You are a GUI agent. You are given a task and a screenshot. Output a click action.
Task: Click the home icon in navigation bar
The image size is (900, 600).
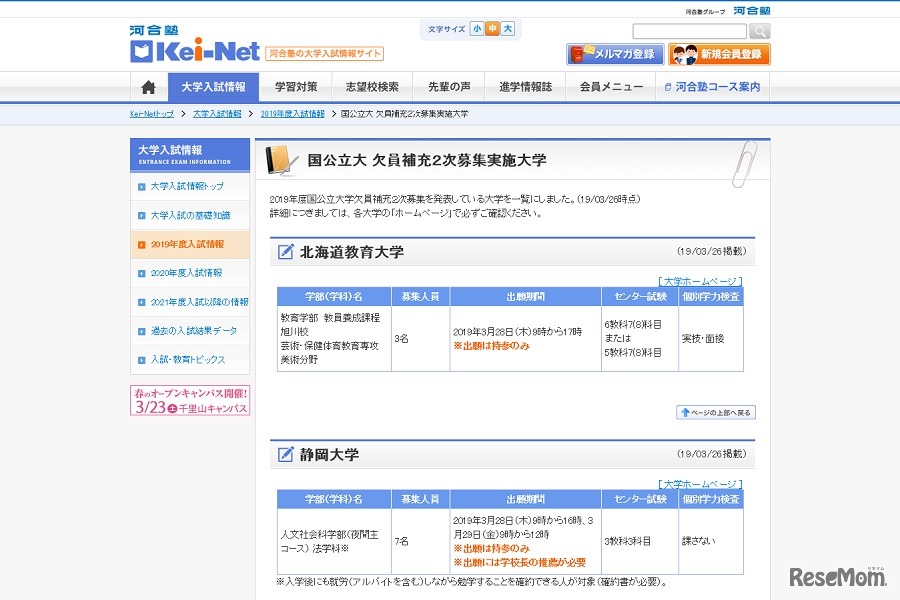pyautogui.click(x=147, y=87)
